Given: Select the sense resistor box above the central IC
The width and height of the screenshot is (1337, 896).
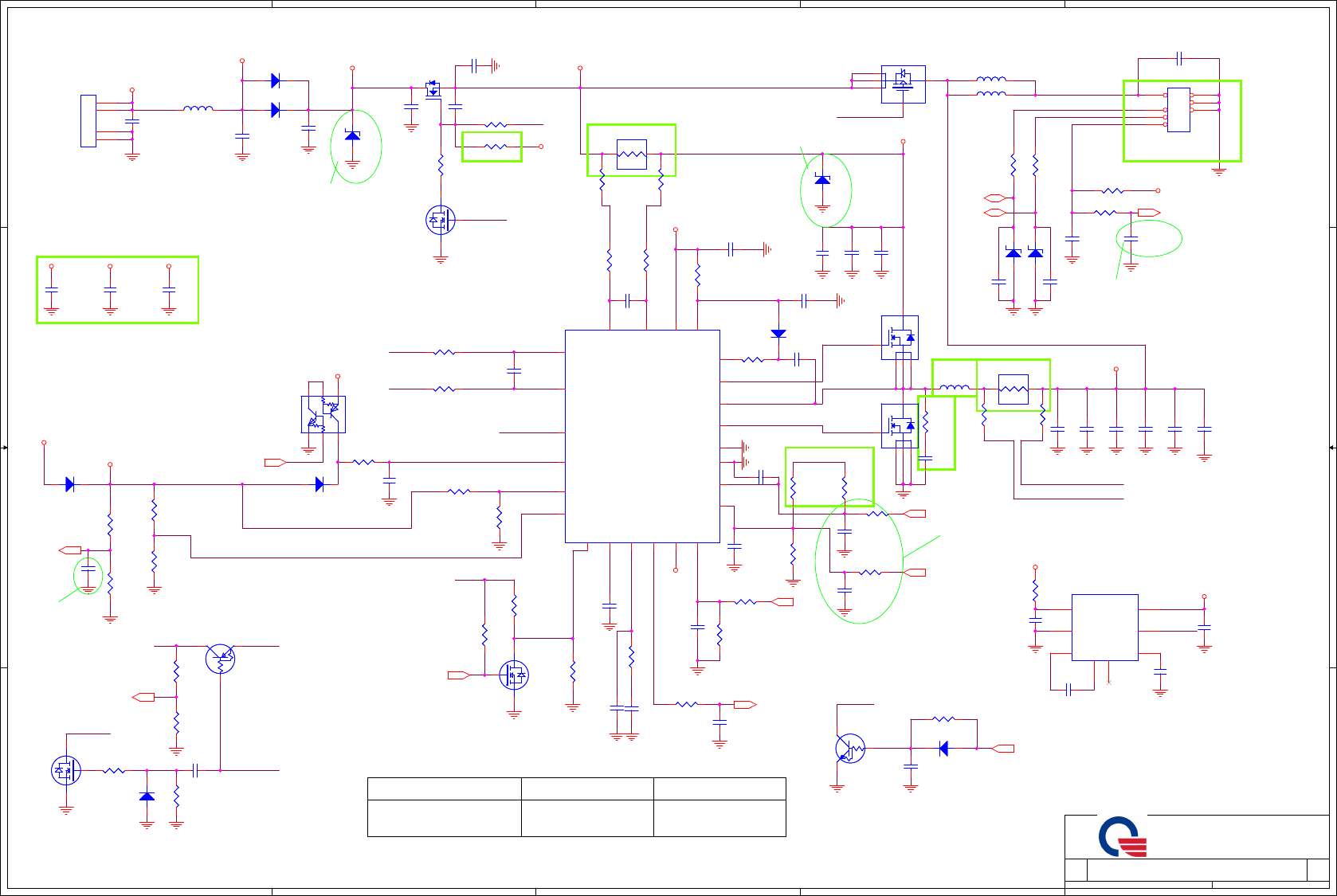Looking at the screenshot, I should click(x=632, y=154).
